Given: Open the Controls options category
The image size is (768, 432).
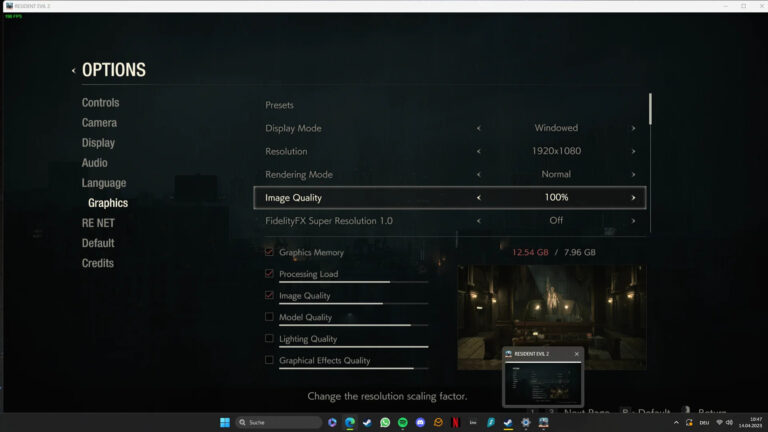Looking at the screenshot, I should coord(100,103).
